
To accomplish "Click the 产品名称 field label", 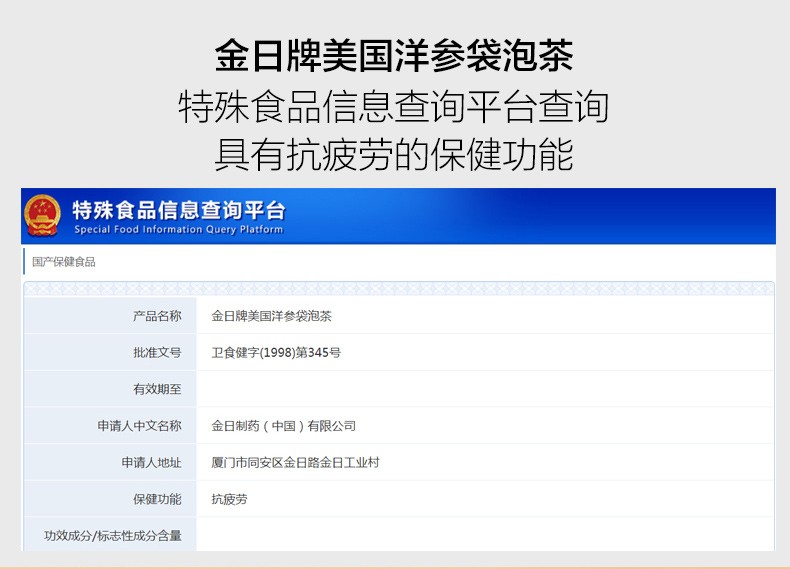I will point(157,316).
